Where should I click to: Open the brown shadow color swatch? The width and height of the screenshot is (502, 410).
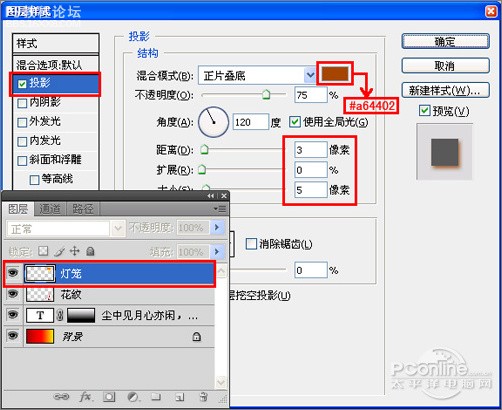coord(335,73)
